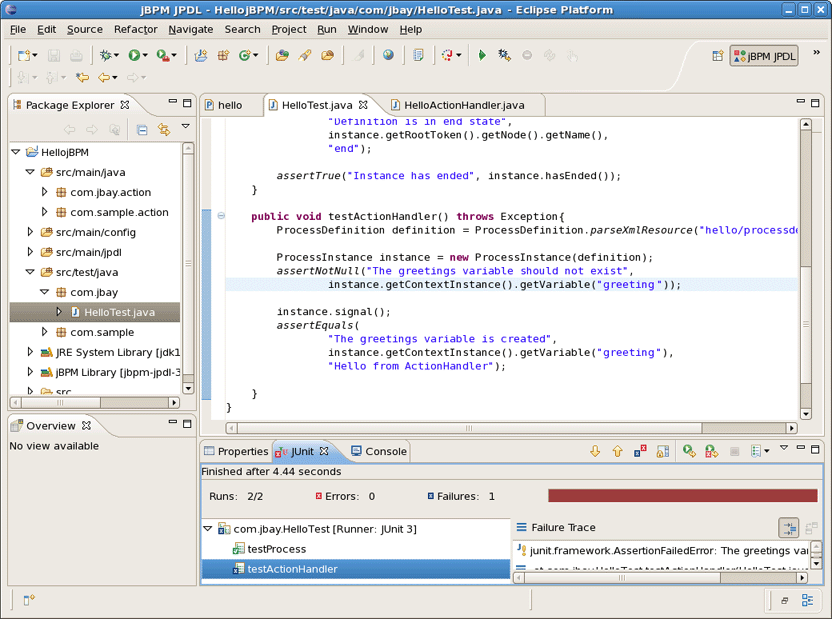Expand the src/main/config folder

30,232
